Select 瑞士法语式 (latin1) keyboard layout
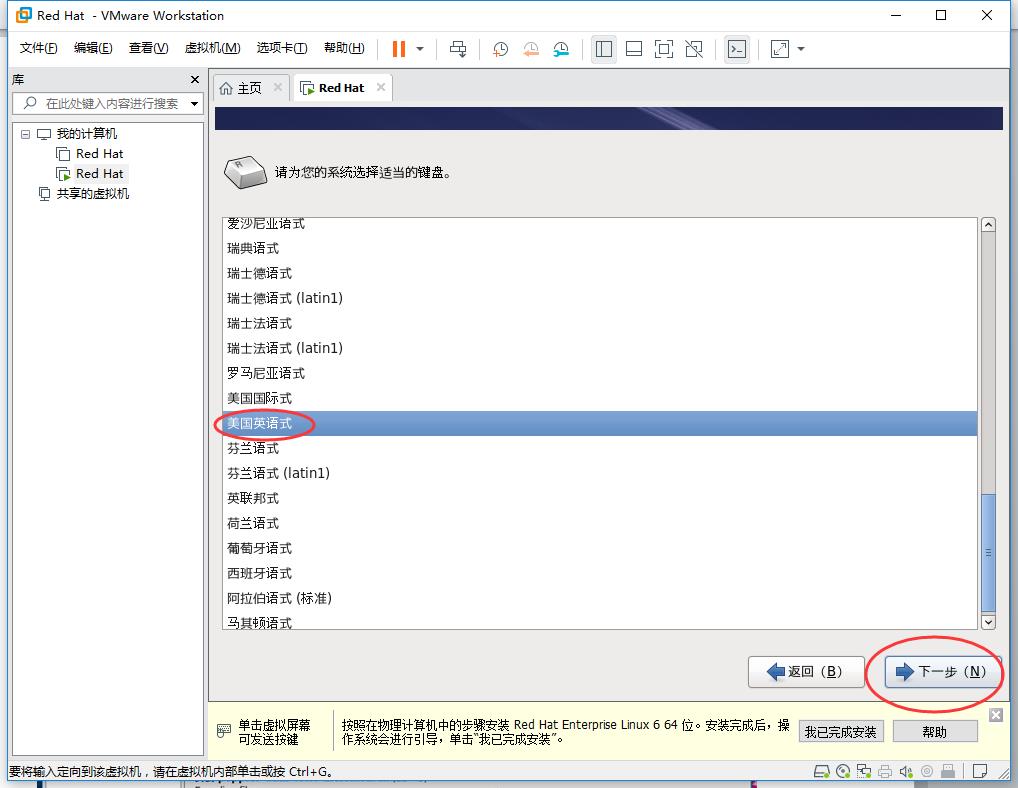Screen dimensions: 1018x788 (599, 349)
